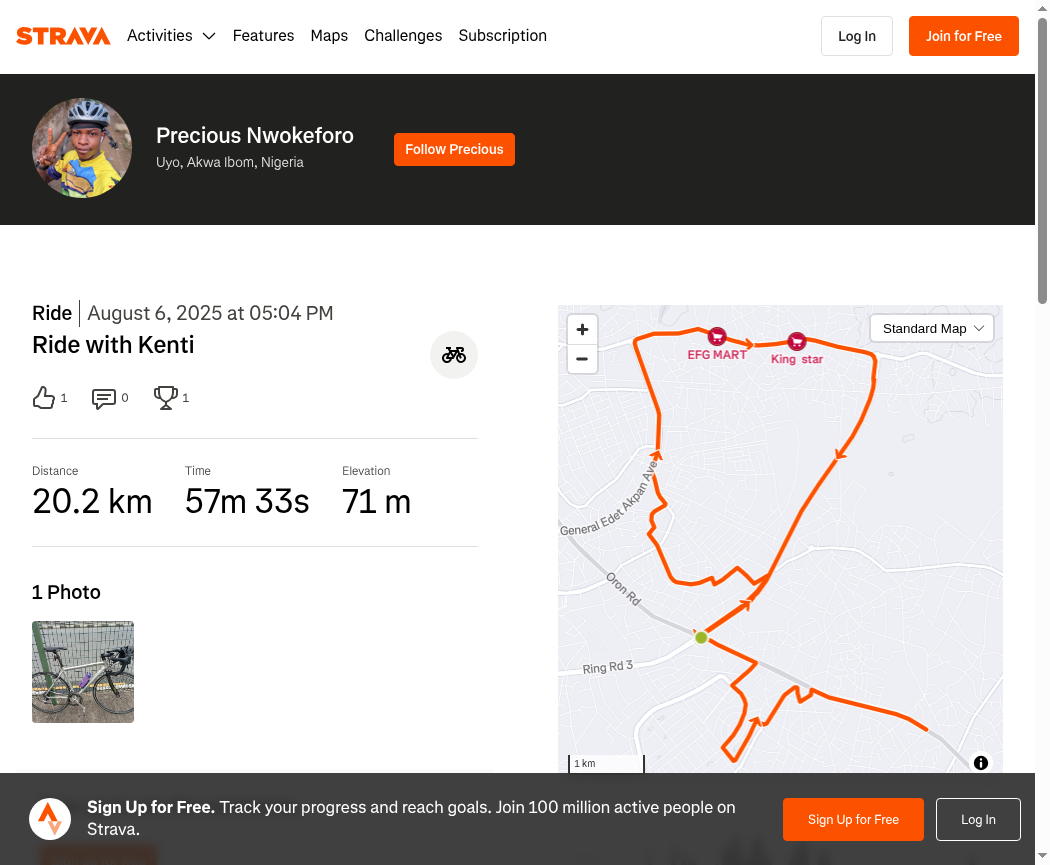Open the bicycle photo thumbnail
This screenshot has width=1050, height=865.
tap(83, 672)
